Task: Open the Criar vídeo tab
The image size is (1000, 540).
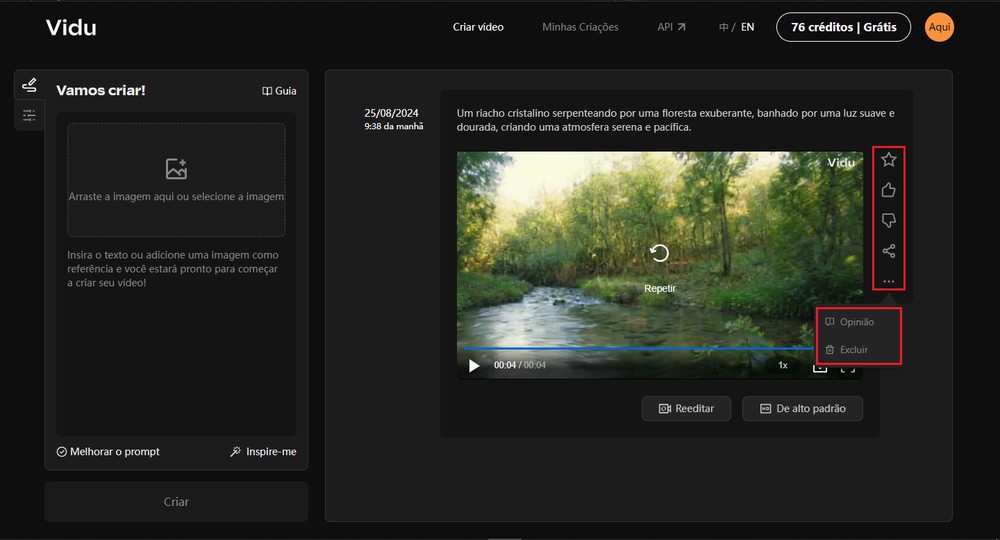Action: (478, 27)
